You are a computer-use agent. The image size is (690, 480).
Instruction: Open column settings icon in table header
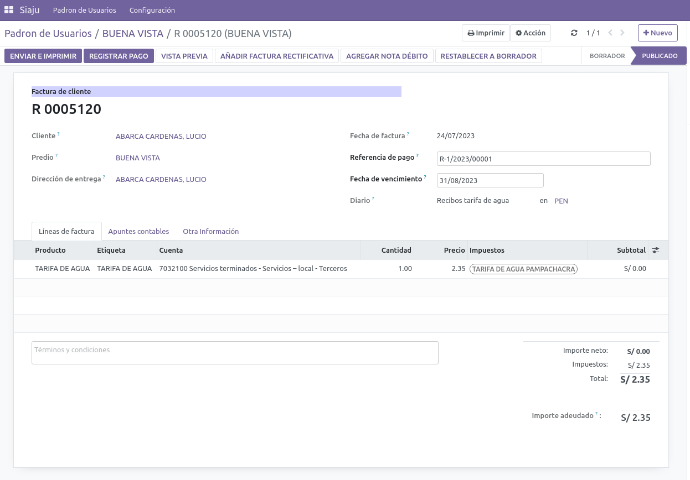656,250
